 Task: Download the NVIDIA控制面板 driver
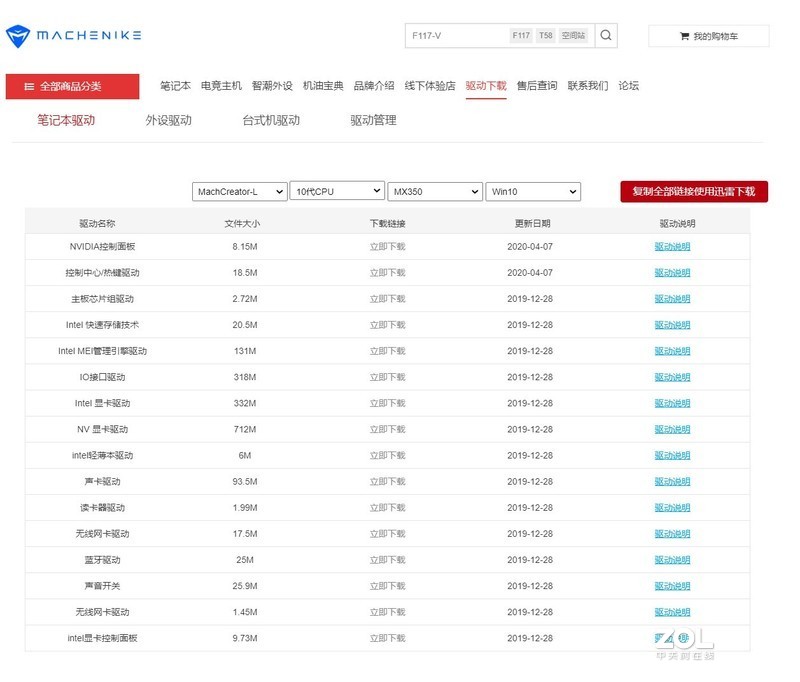click(x=387, y=246)
